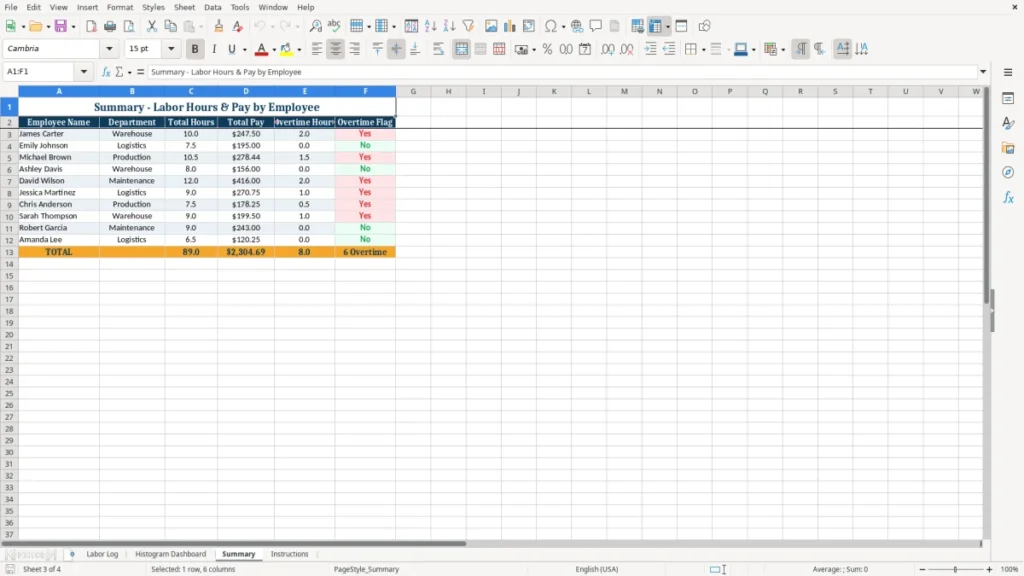Format selection as percent
The image size is (1024, 576).
[547, 49]
